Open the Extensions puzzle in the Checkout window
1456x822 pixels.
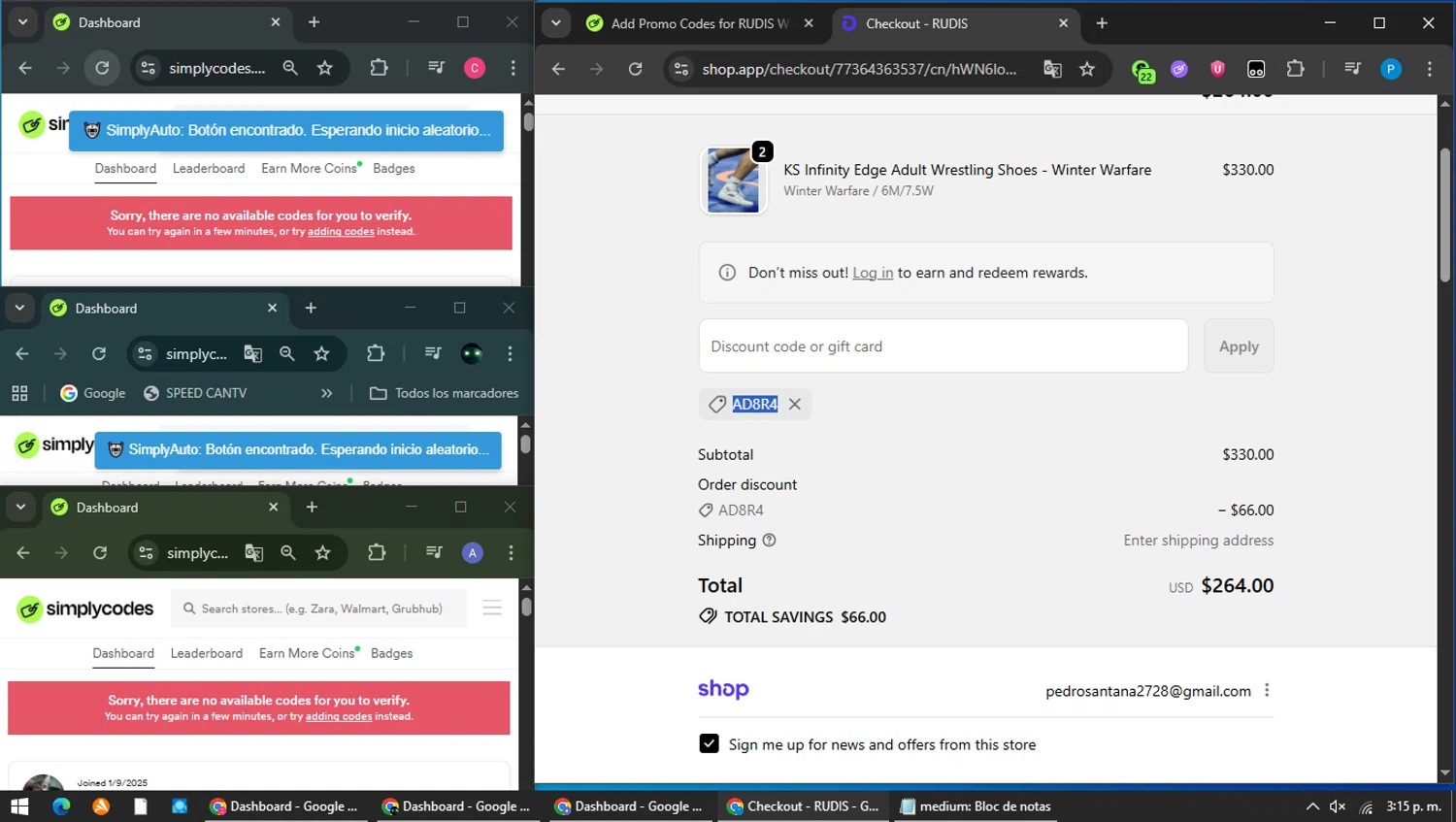pyautogui.click(x=1295, y=68)
